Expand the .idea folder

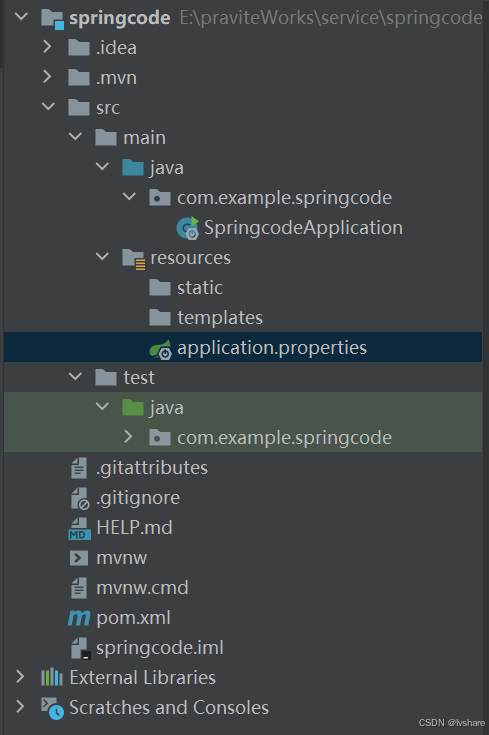pyautogui.click(x=47, y=47)
